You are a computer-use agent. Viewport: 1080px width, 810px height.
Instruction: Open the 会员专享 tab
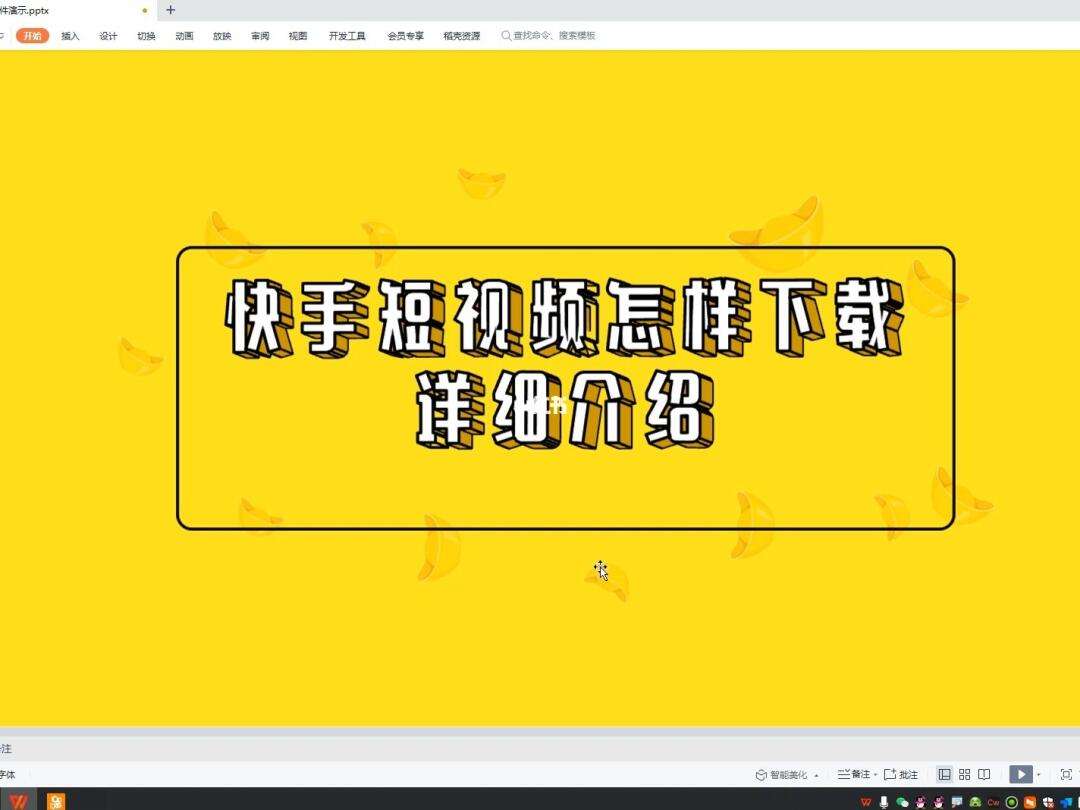coord(405,36)
